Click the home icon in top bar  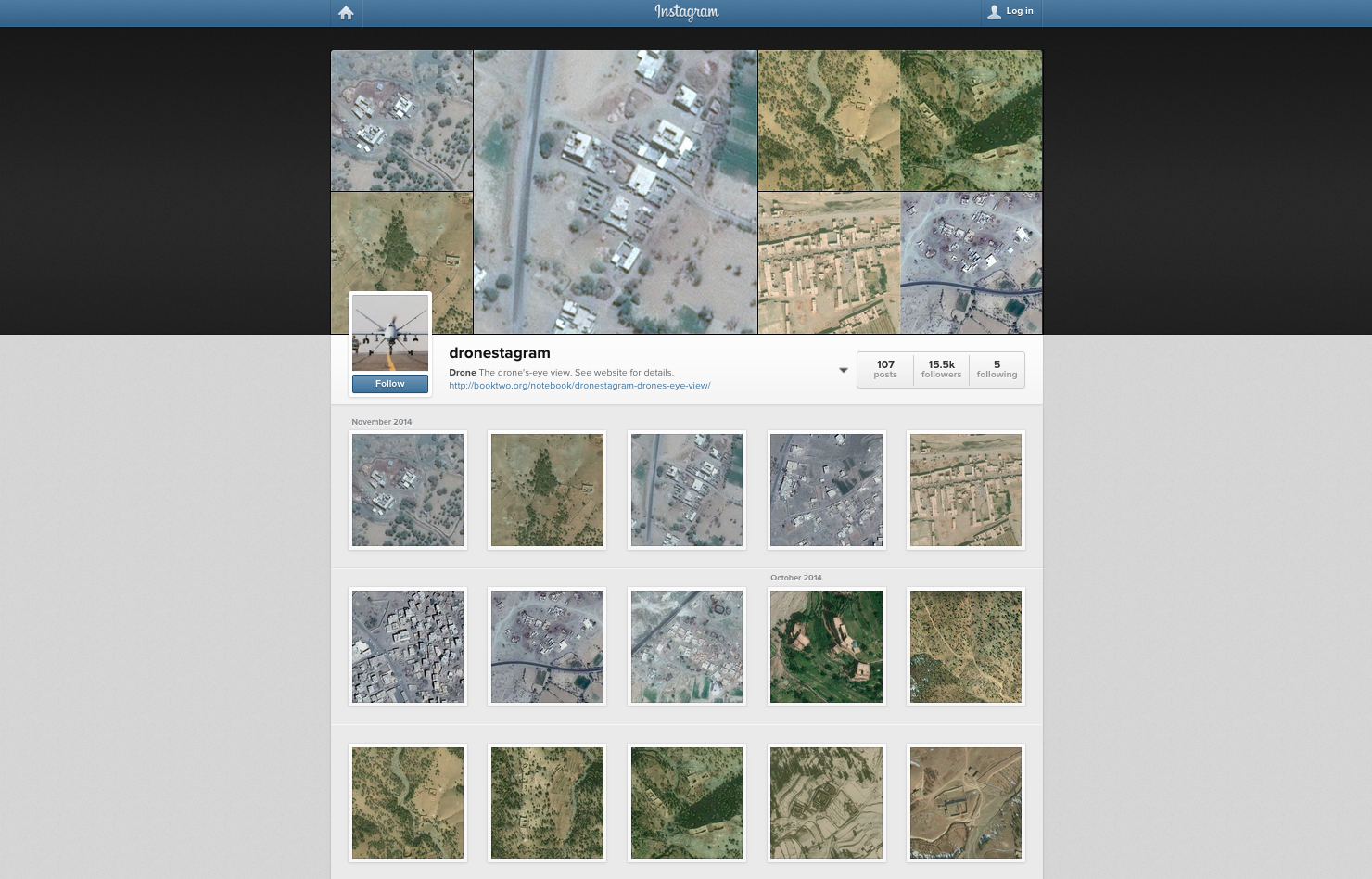[346, 13]
